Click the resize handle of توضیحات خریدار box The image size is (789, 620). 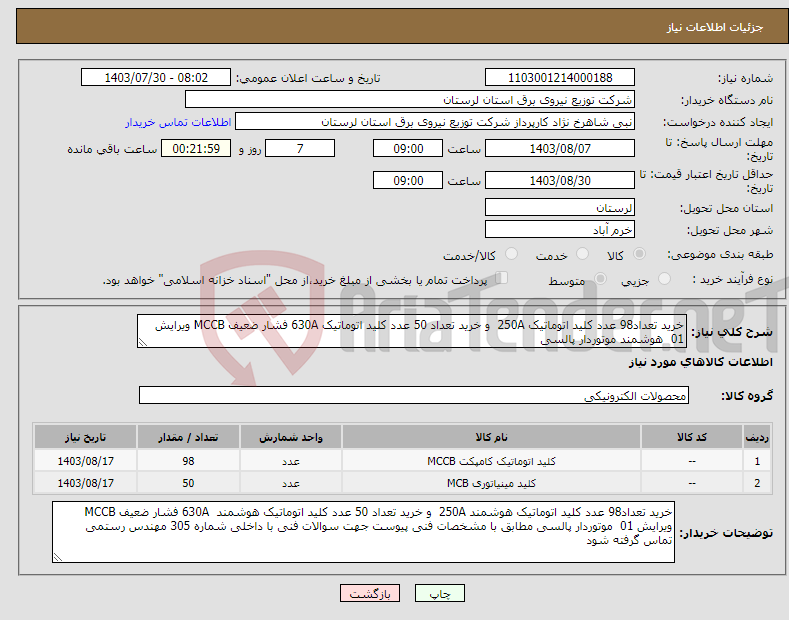tap(57, 557)
